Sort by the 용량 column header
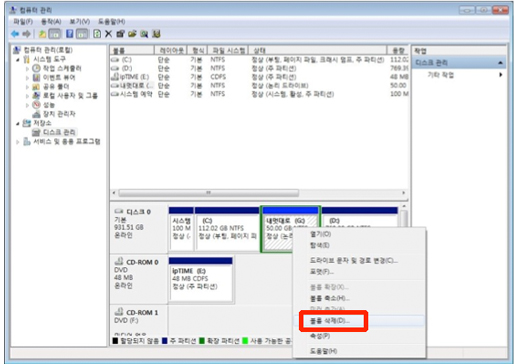Image resolution: width=514 pixels, height=364 pixels. point(398,50)
